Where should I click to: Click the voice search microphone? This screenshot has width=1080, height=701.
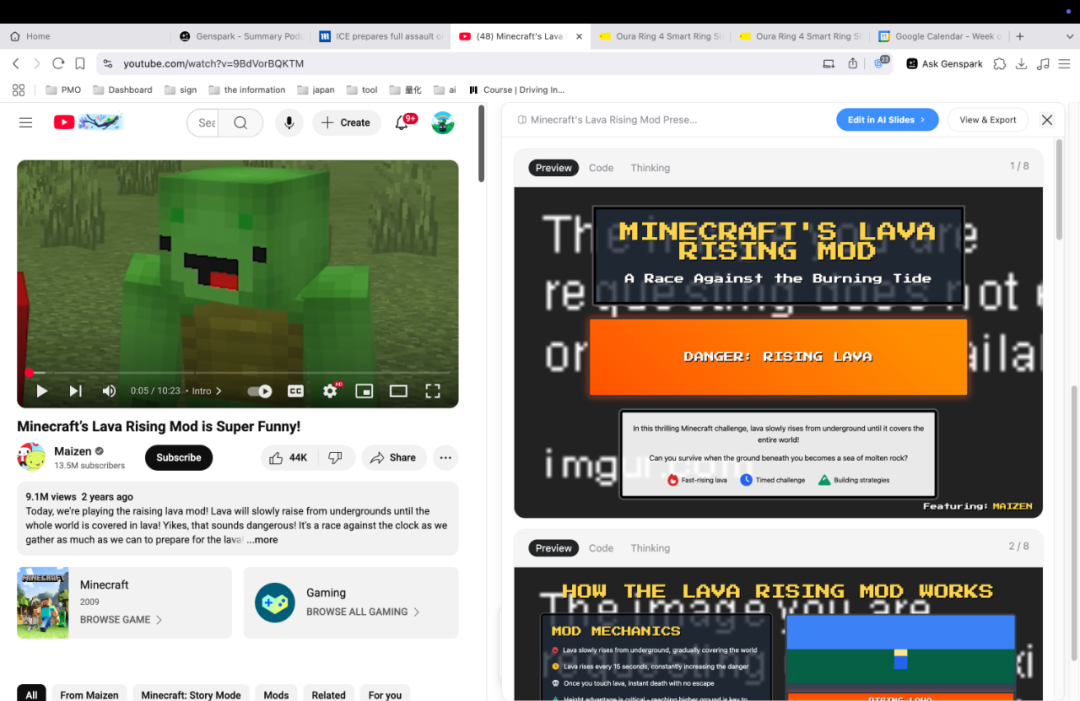tap(289, 123)
